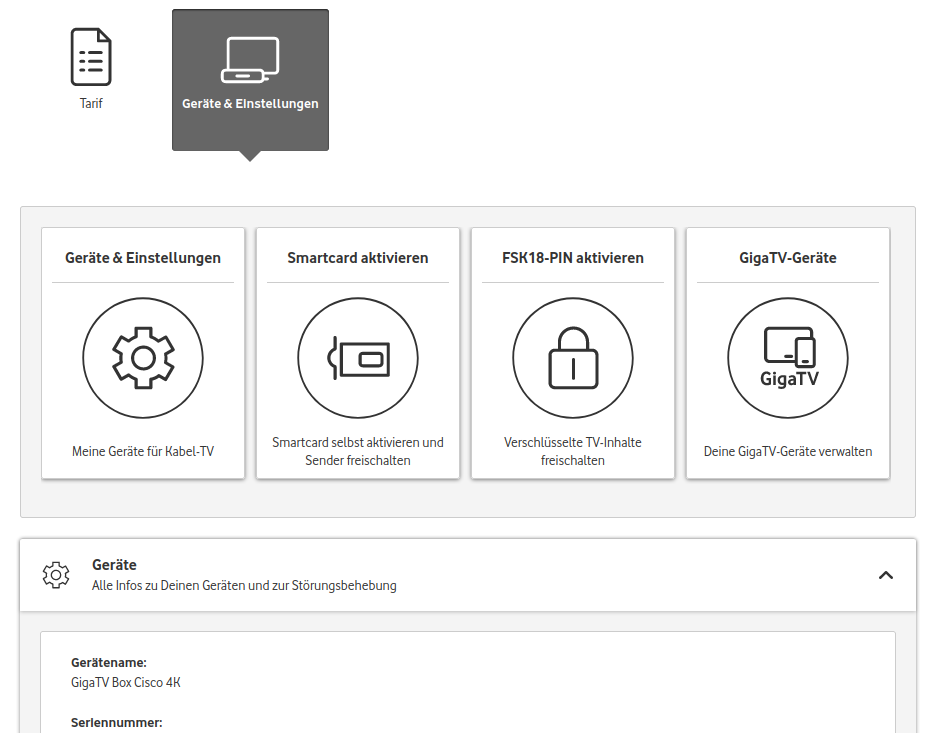Click the padlock icon in FSK18-PIN card
The image size is (930, 733).
[573, 358]
